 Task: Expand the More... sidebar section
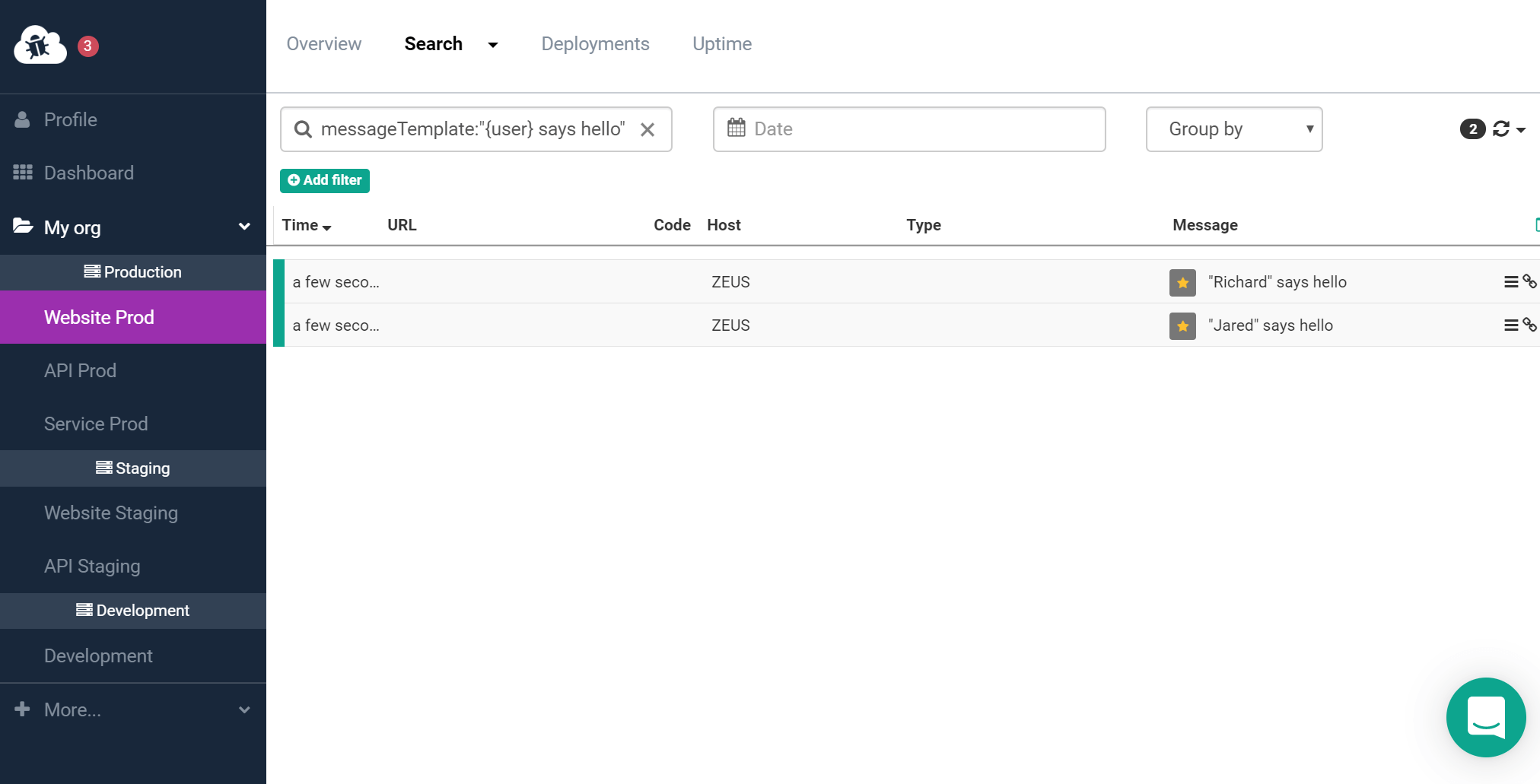click(72, 709)
